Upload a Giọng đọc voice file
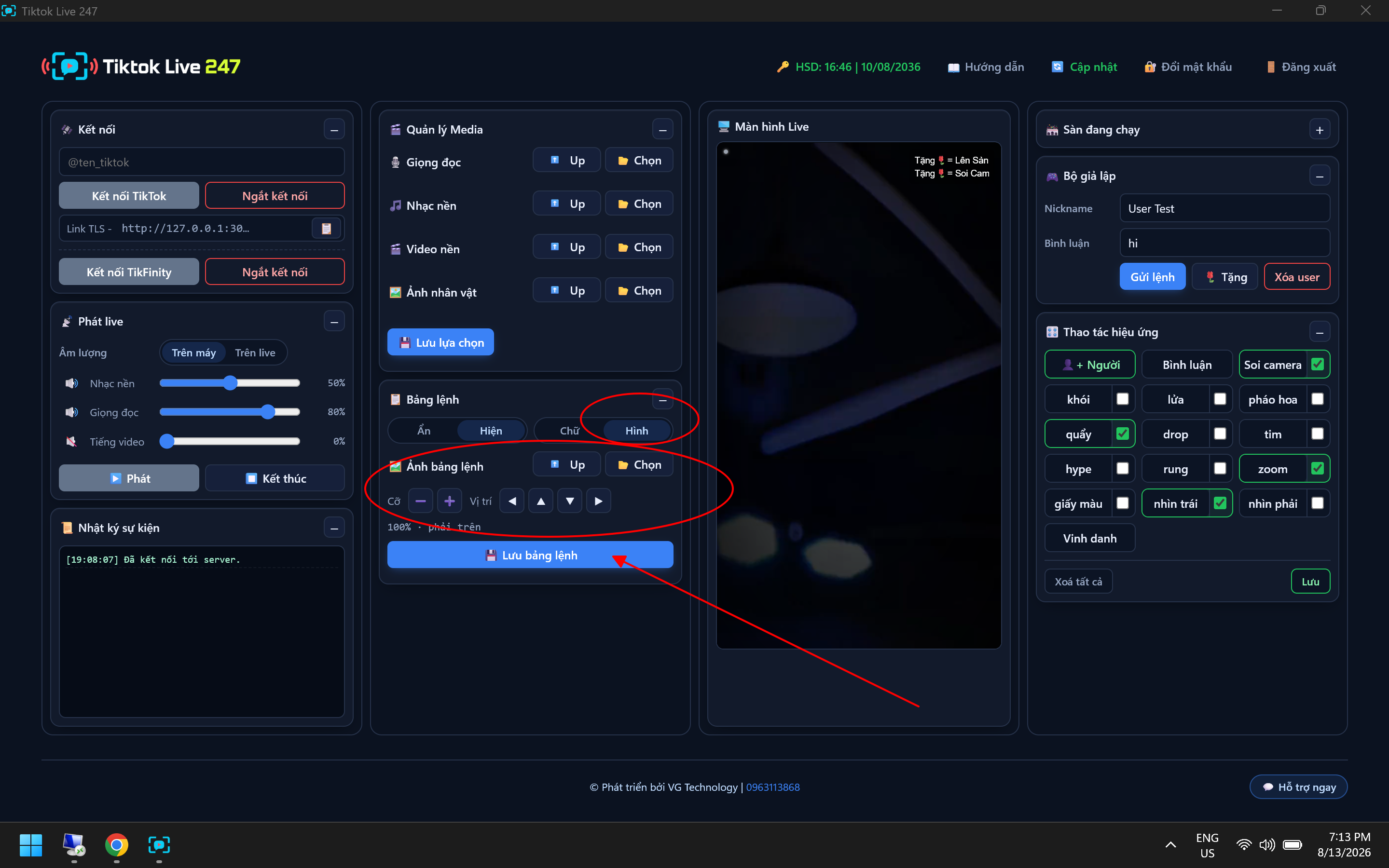Viewport: 1389px width, 868px height. [567, 160]
